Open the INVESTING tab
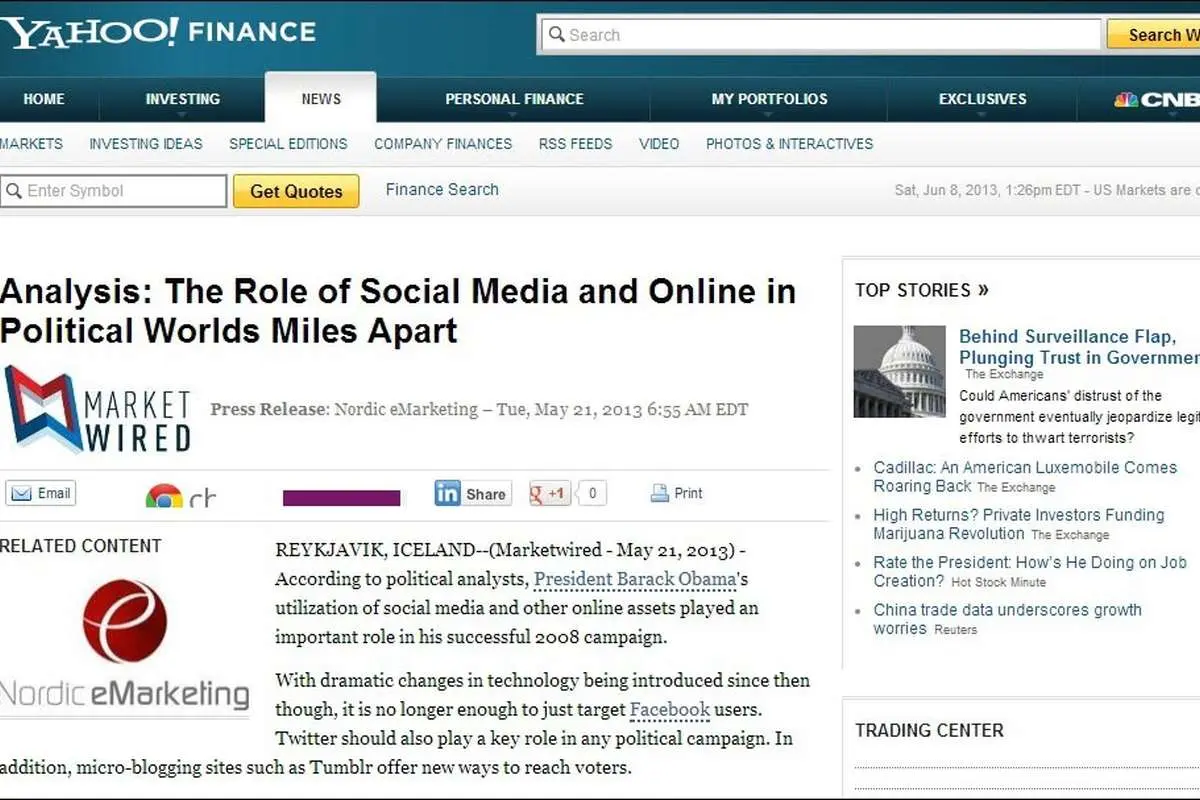The width and height of the screenshot is (1200, 800). point(183,99)
